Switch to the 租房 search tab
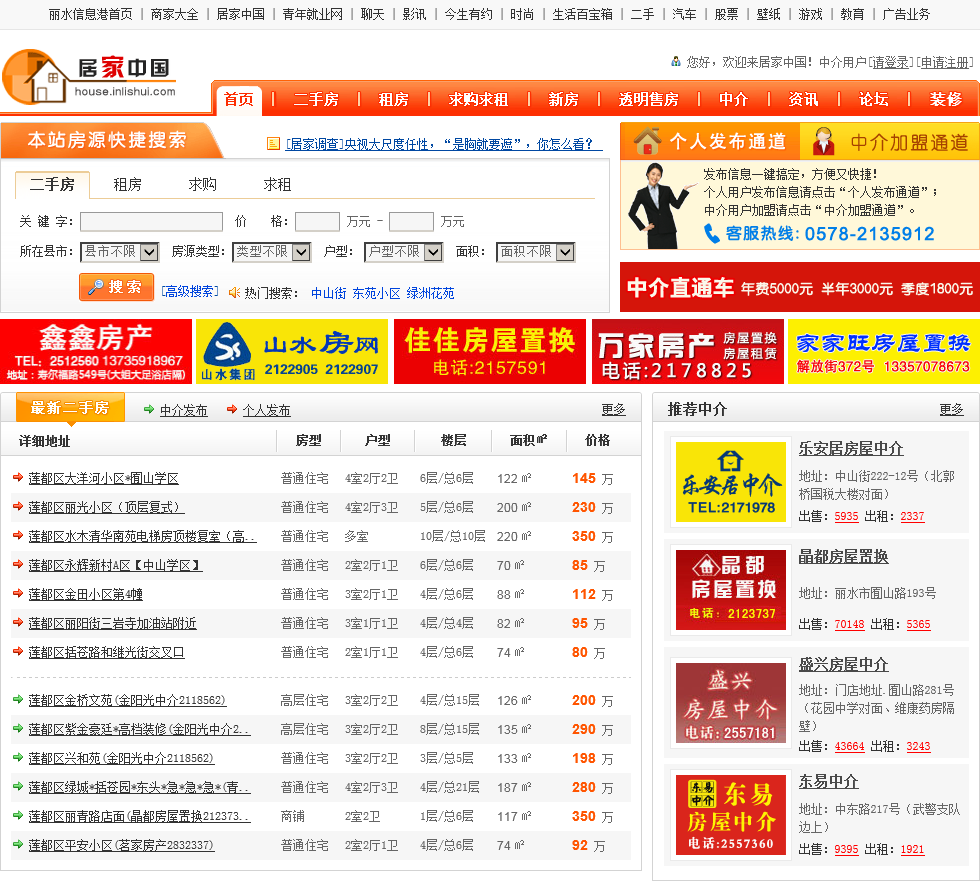 click(x=128, y=184)
